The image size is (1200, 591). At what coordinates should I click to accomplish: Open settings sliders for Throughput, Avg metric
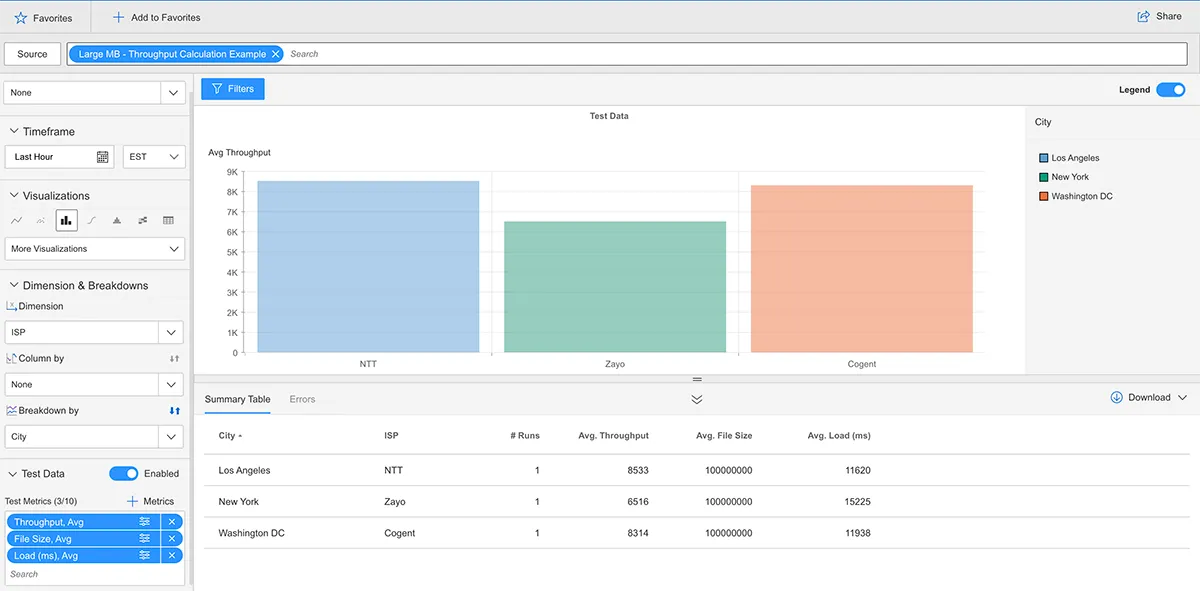(145, 522)
